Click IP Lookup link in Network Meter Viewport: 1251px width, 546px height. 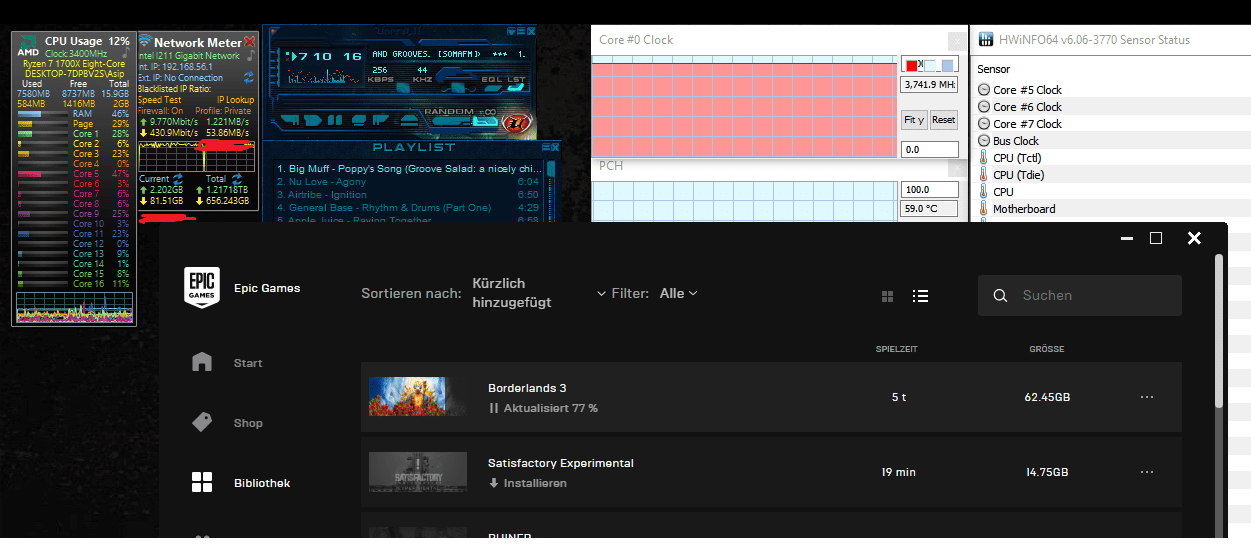pyautogui.click(x=236, y=100)
